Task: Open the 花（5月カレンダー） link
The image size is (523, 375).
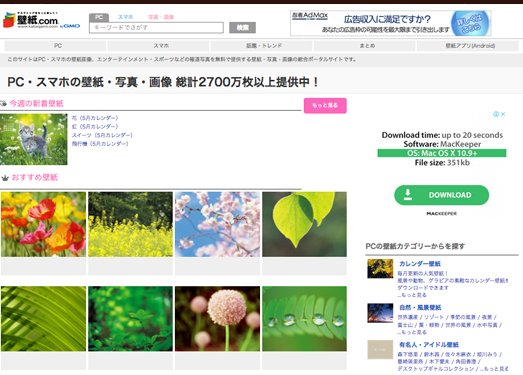Action: 95,118
